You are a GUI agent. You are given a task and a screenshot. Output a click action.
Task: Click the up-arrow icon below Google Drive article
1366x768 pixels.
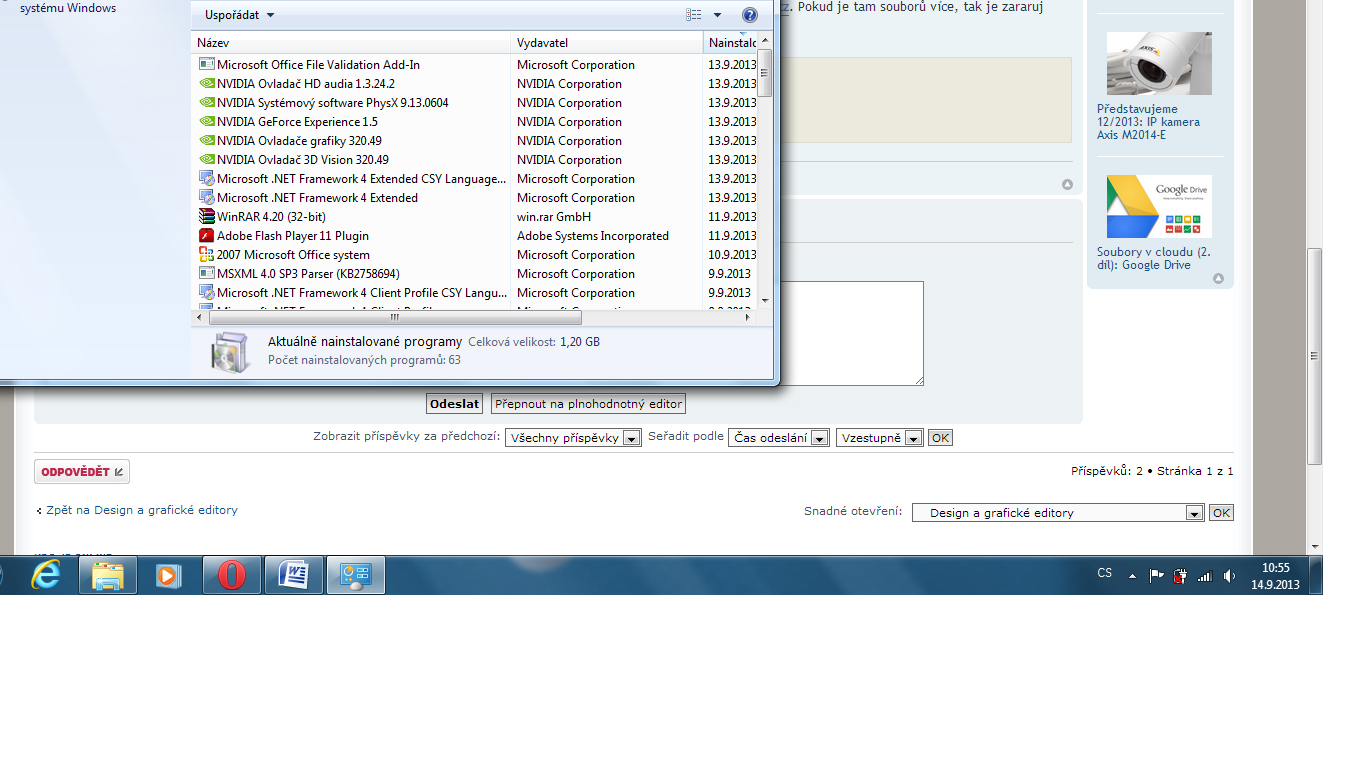(x=1218, y=279)
